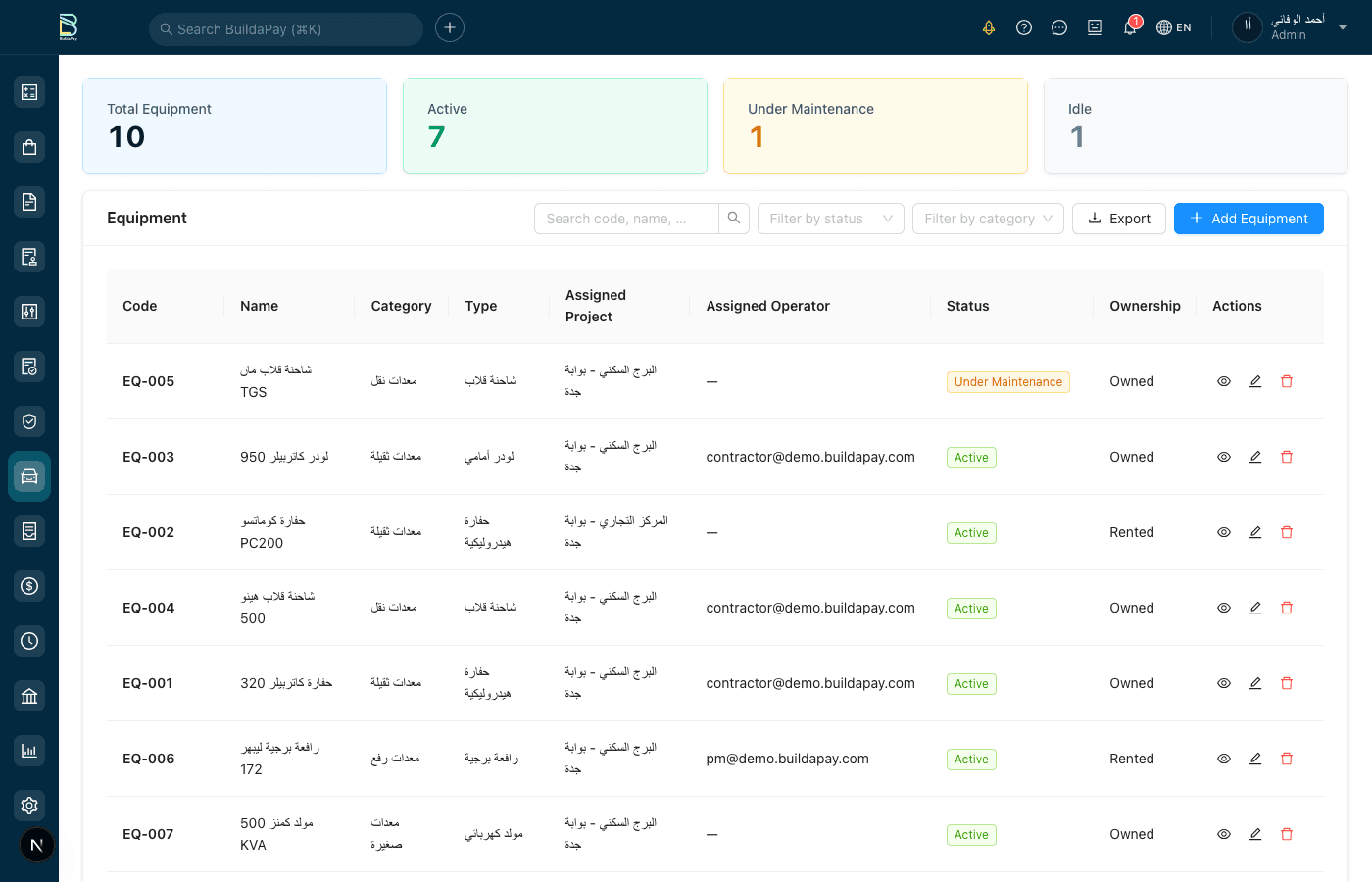The width and height of the screenshot is (1372, 882).
Task: Open the Equipment section in the sidebar
Action: click(28, 476)
